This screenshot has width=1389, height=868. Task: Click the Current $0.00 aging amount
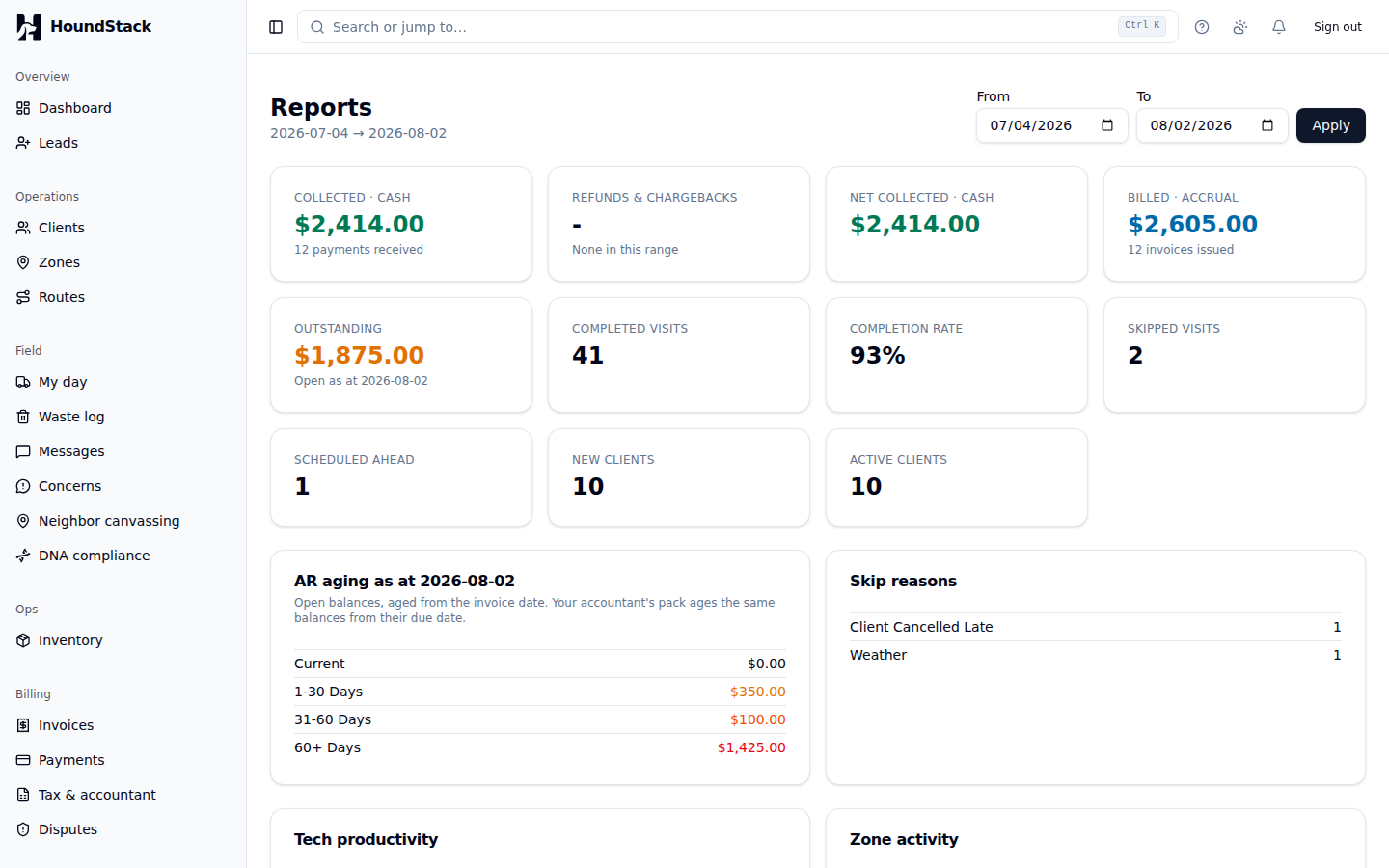(767, 664)
